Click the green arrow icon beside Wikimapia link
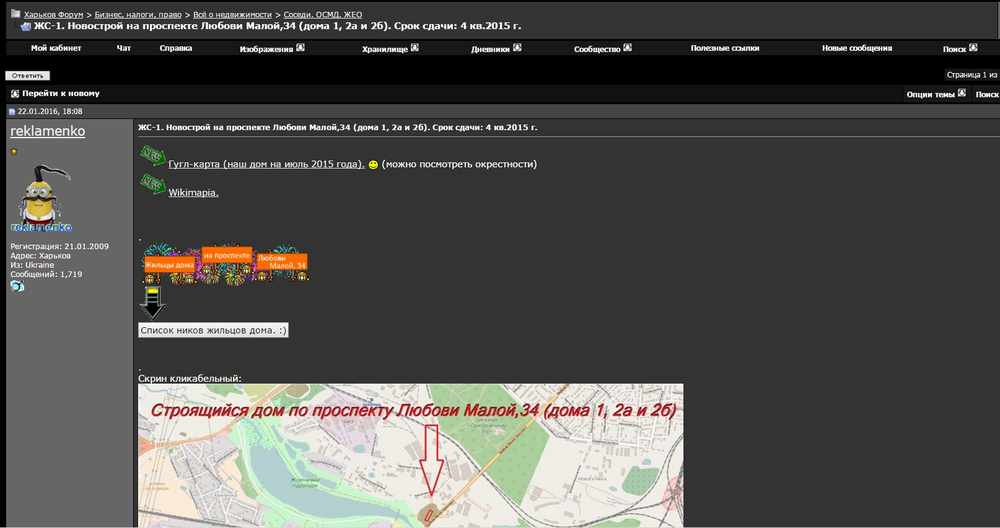1000x528 pixels. point(152,184)
